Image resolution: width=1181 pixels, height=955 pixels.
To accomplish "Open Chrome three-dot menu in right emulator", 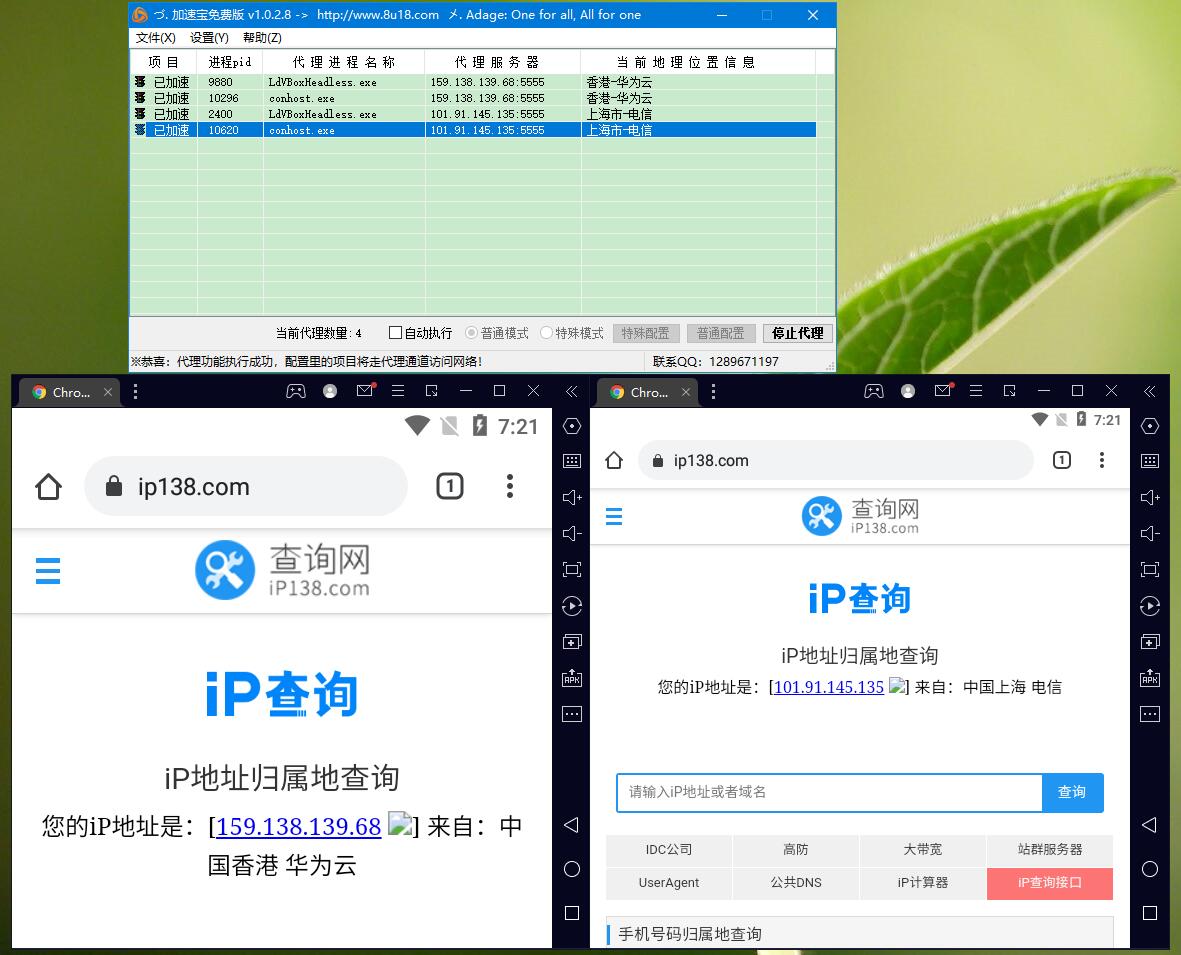I will pos(1101,460).
